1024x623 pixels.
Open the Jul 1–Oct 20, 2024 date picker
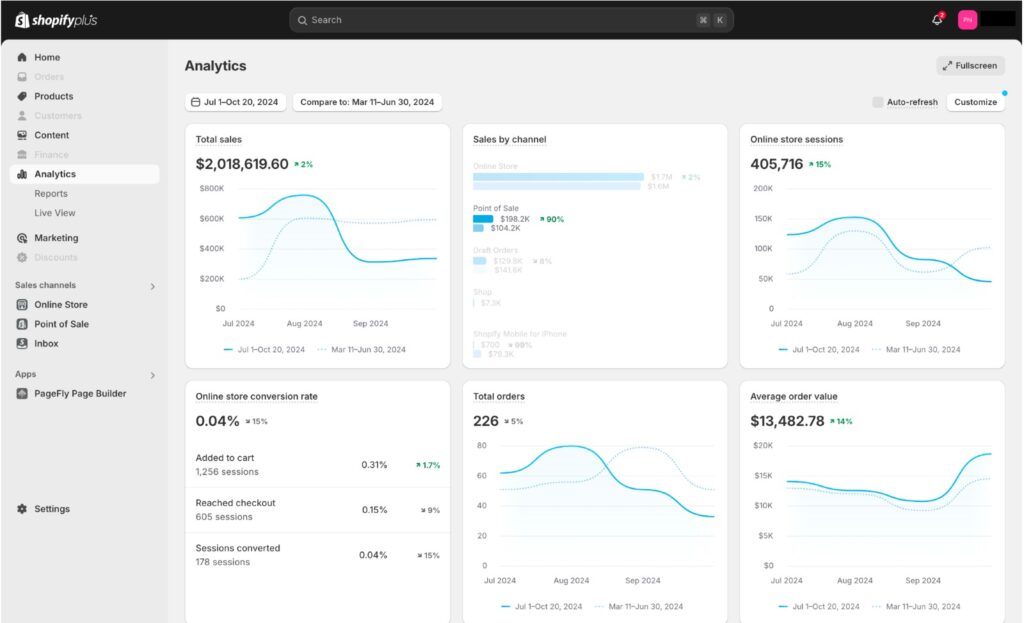click(x=236, y=102)
